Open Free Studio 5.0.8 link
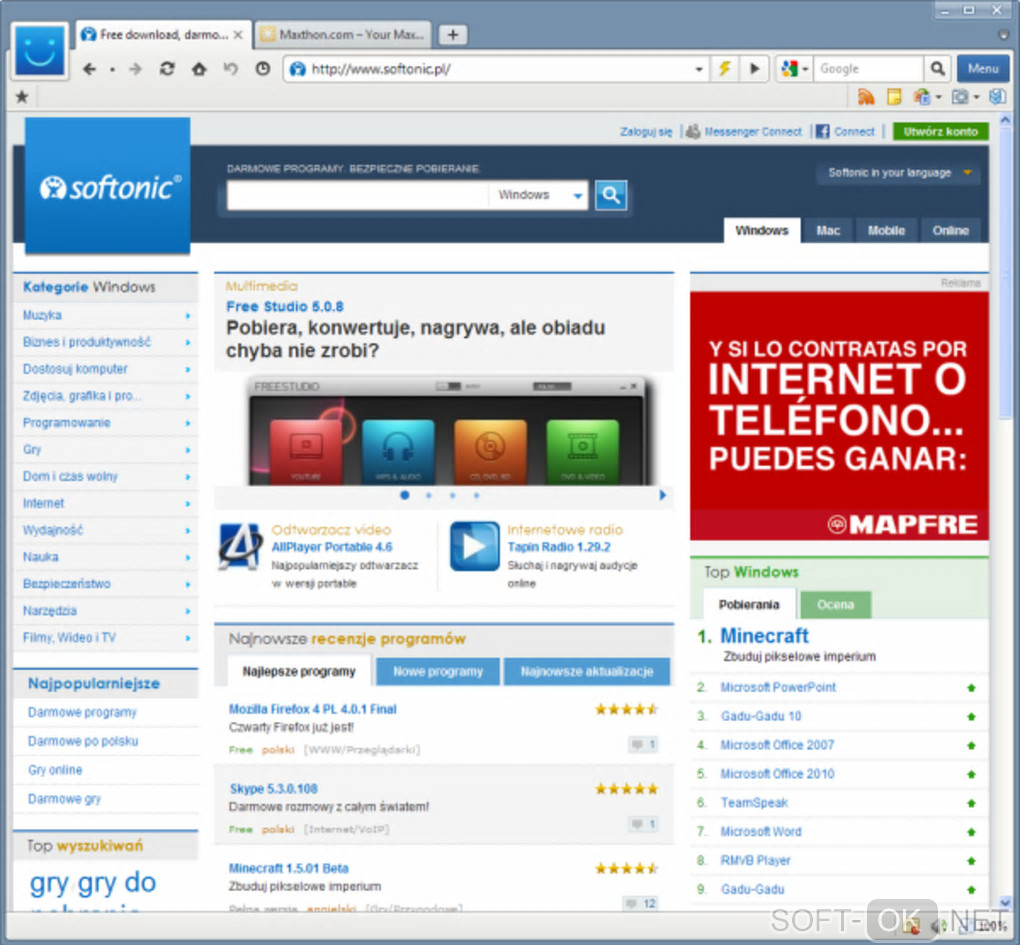 pos(285,306)
